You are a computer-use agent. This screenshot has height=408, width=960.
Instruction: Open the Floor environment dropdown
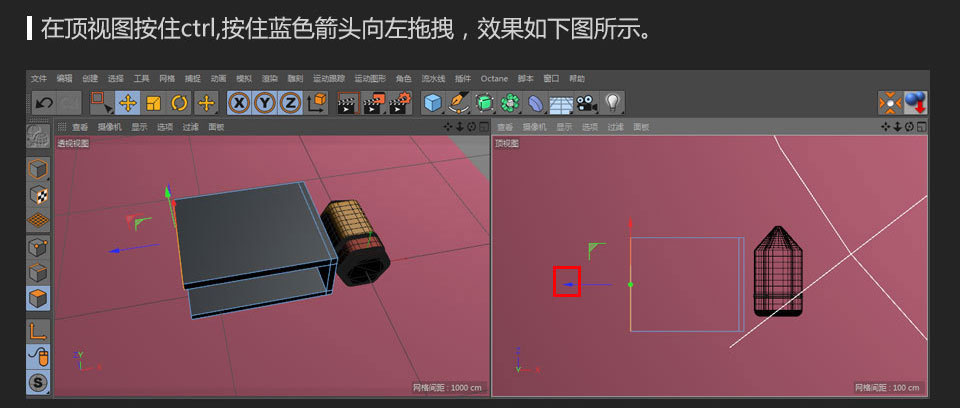[561, 103]
